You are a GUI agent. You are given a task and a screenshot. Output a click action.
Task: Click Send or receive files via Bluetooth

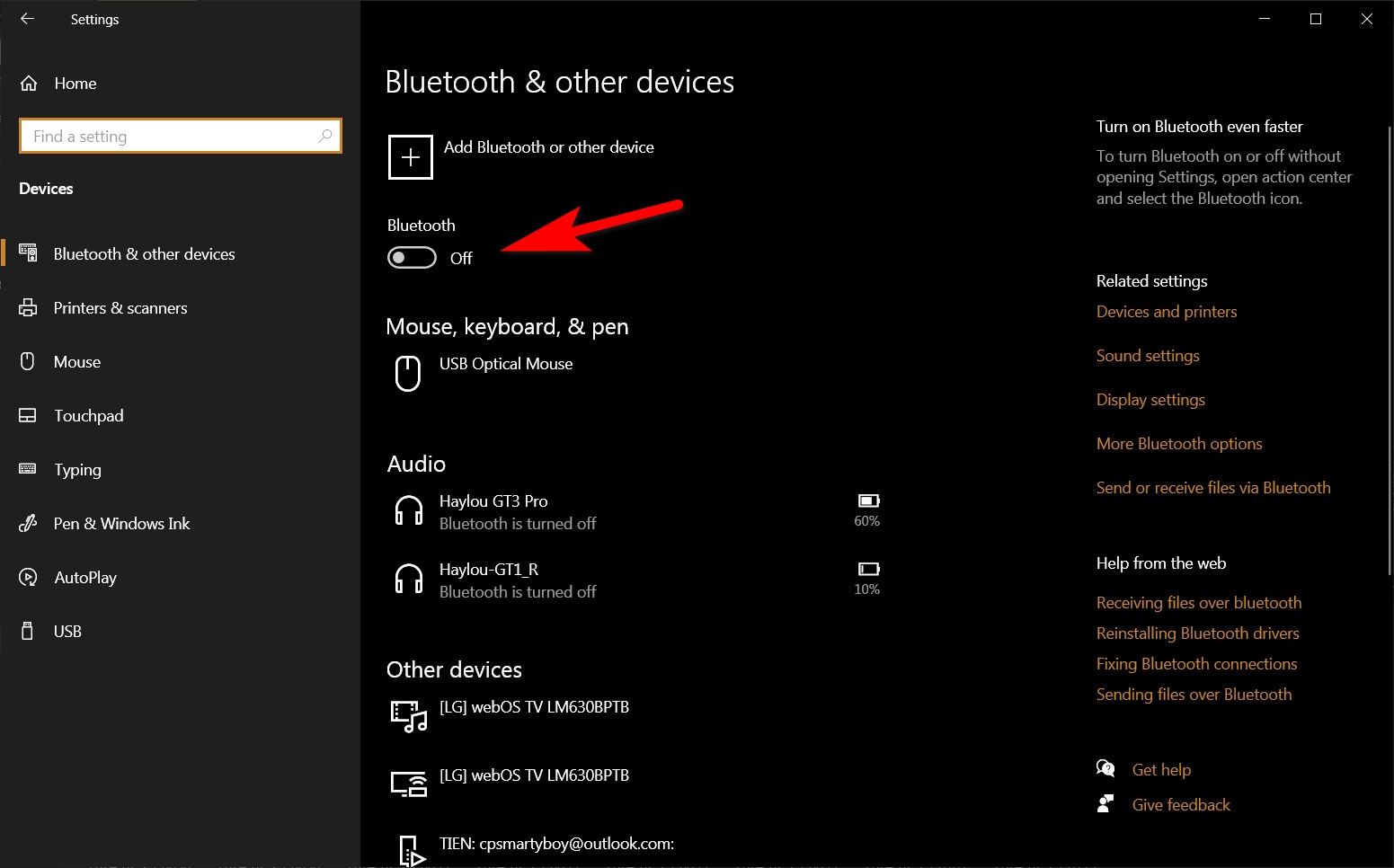pos(1213,488)
